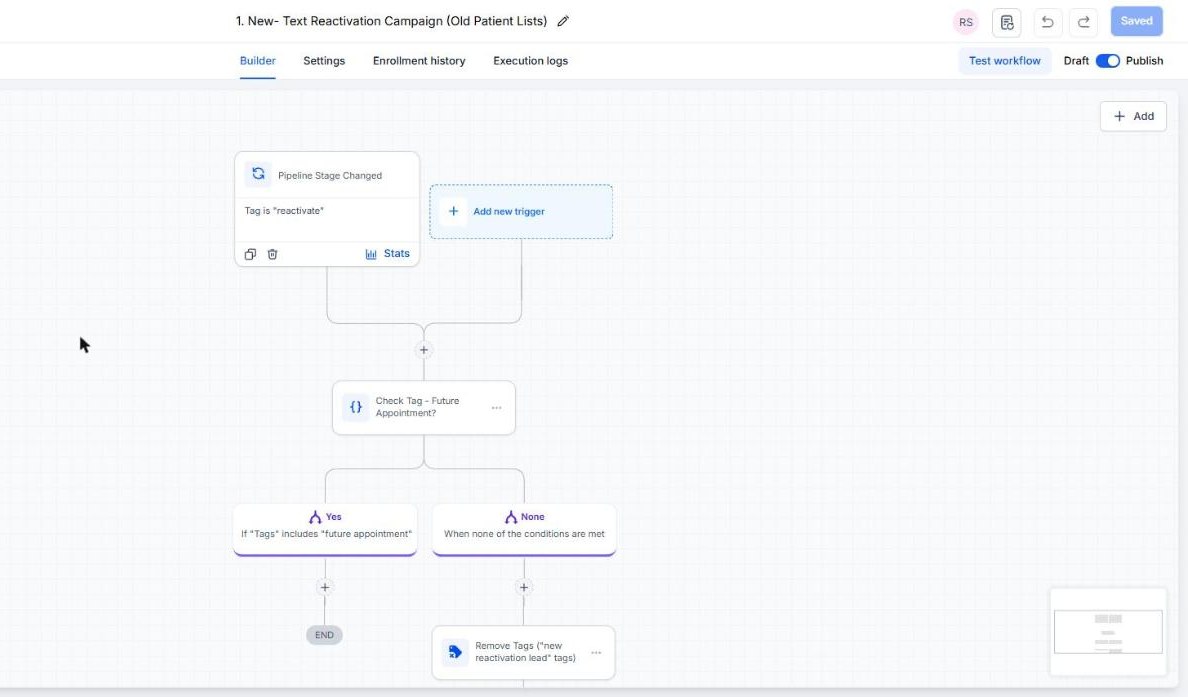This screenshot has height=697, width=1188.
Task: Open the Enrollment history tab
Action: click(x=419, y=61)
